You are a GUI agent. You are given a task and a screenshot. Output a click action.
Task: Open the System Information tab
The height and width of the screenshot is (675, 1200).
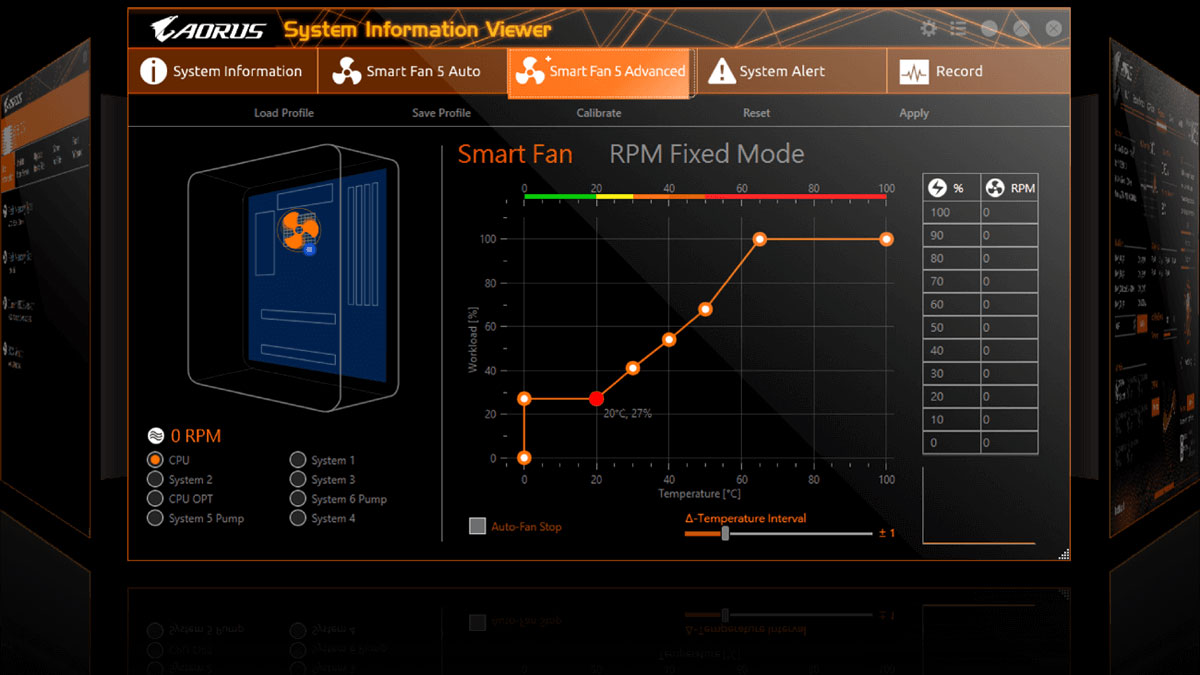point(223,72)
